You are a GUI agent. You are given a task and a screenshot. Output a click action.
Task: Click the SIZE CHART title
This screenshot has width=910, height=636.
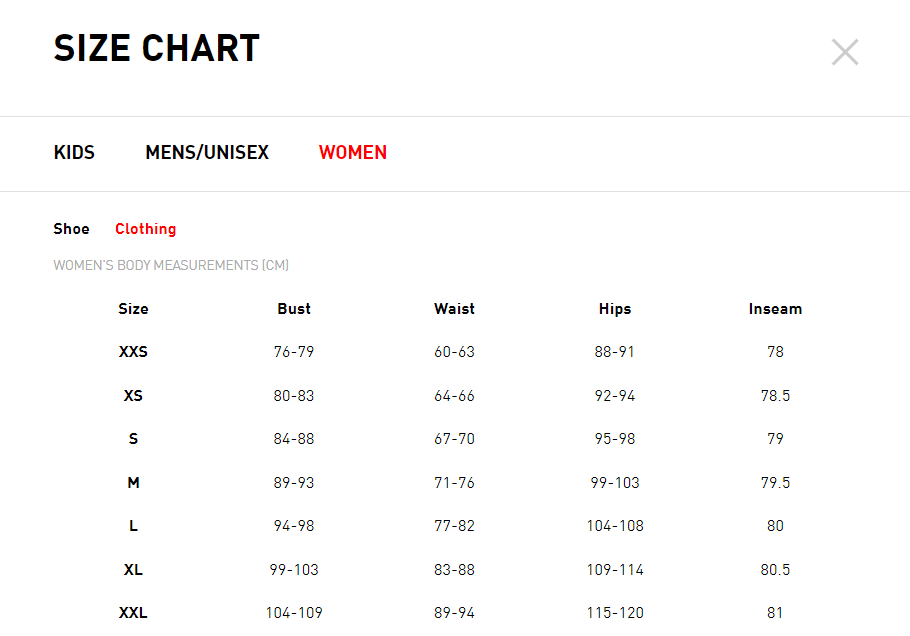pyautogui.click(x=157, y=48)
